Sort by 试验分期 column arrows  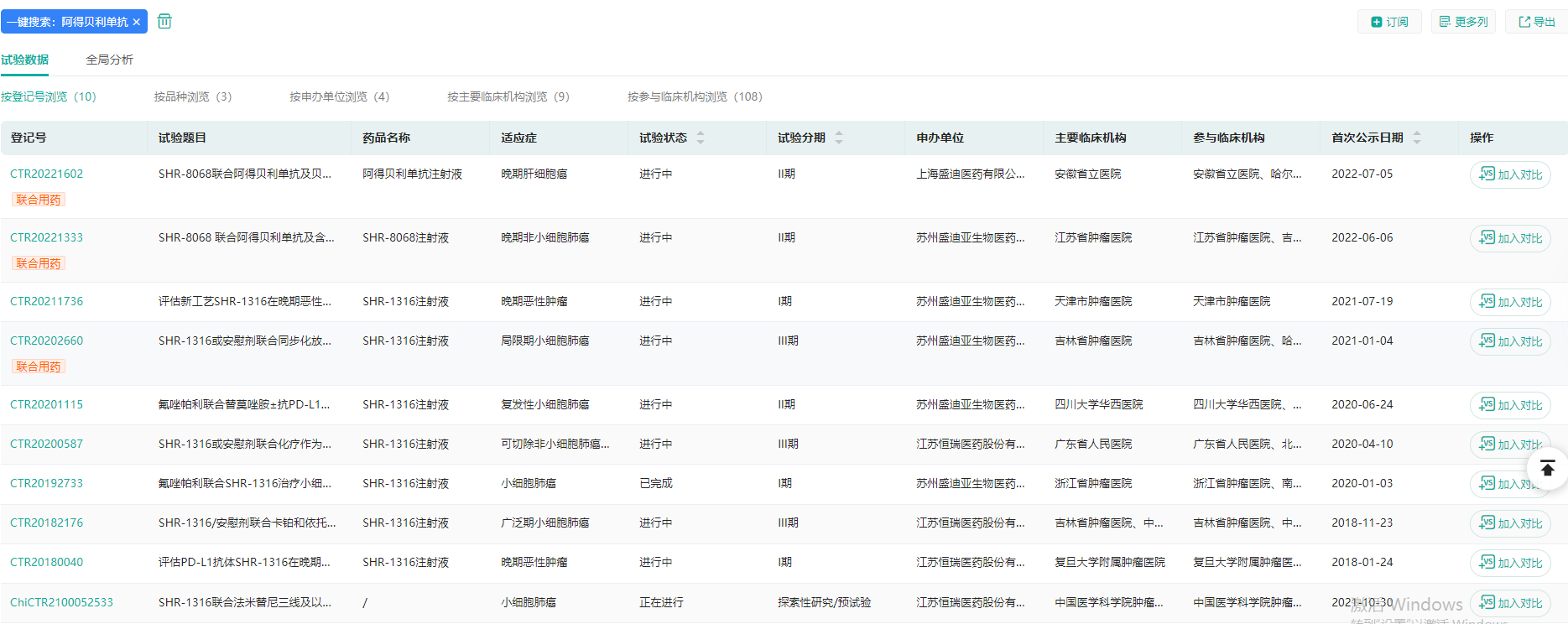point(839,138)
